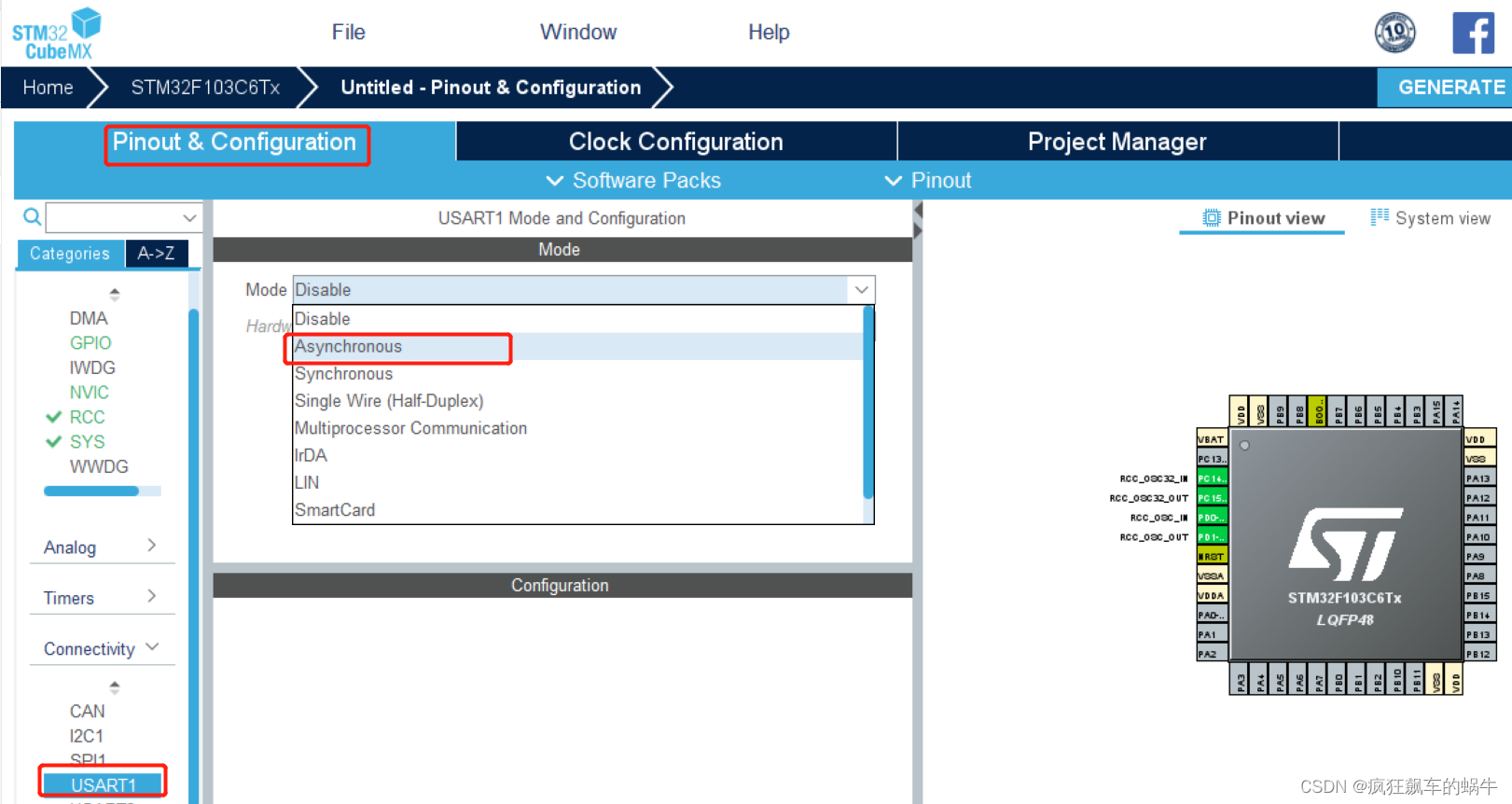Select pin PB9 on top row
This screenshot has width=1512, height=804.
(x=1280, y=411)
